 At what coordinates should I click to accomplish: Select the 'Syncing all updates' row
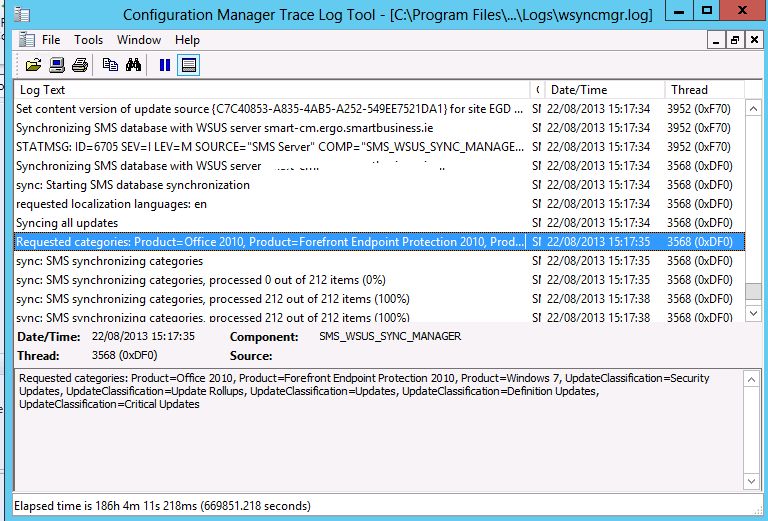(380, 223)
